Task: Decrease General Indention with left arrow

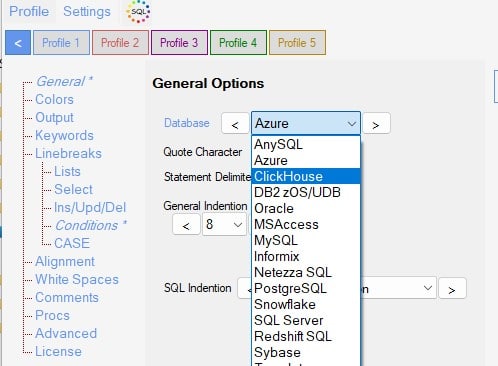Action: tap(186, 225)
